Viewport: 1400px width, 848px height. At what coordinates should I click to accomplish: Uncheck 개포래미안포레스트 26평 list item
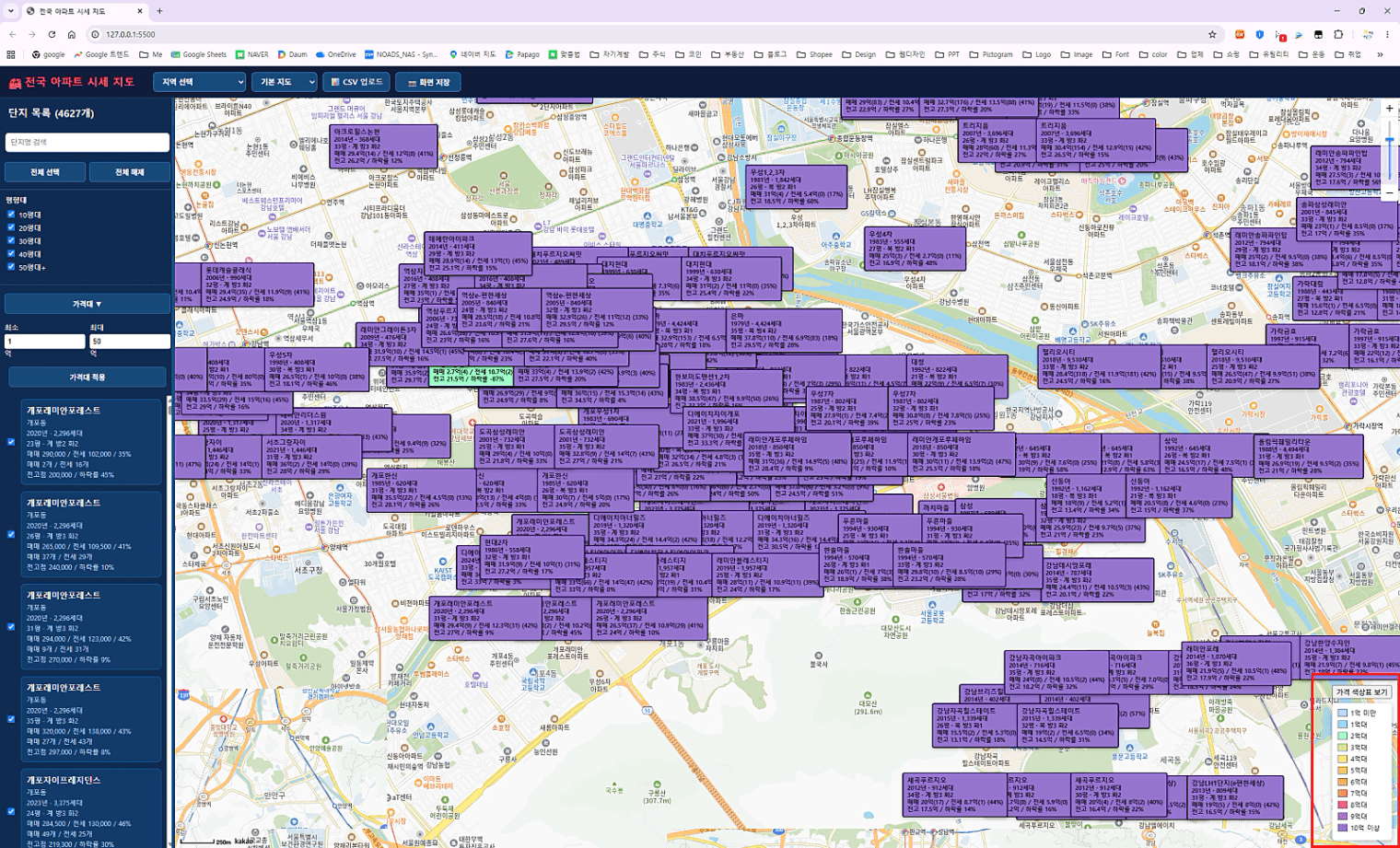pos(11,534)
